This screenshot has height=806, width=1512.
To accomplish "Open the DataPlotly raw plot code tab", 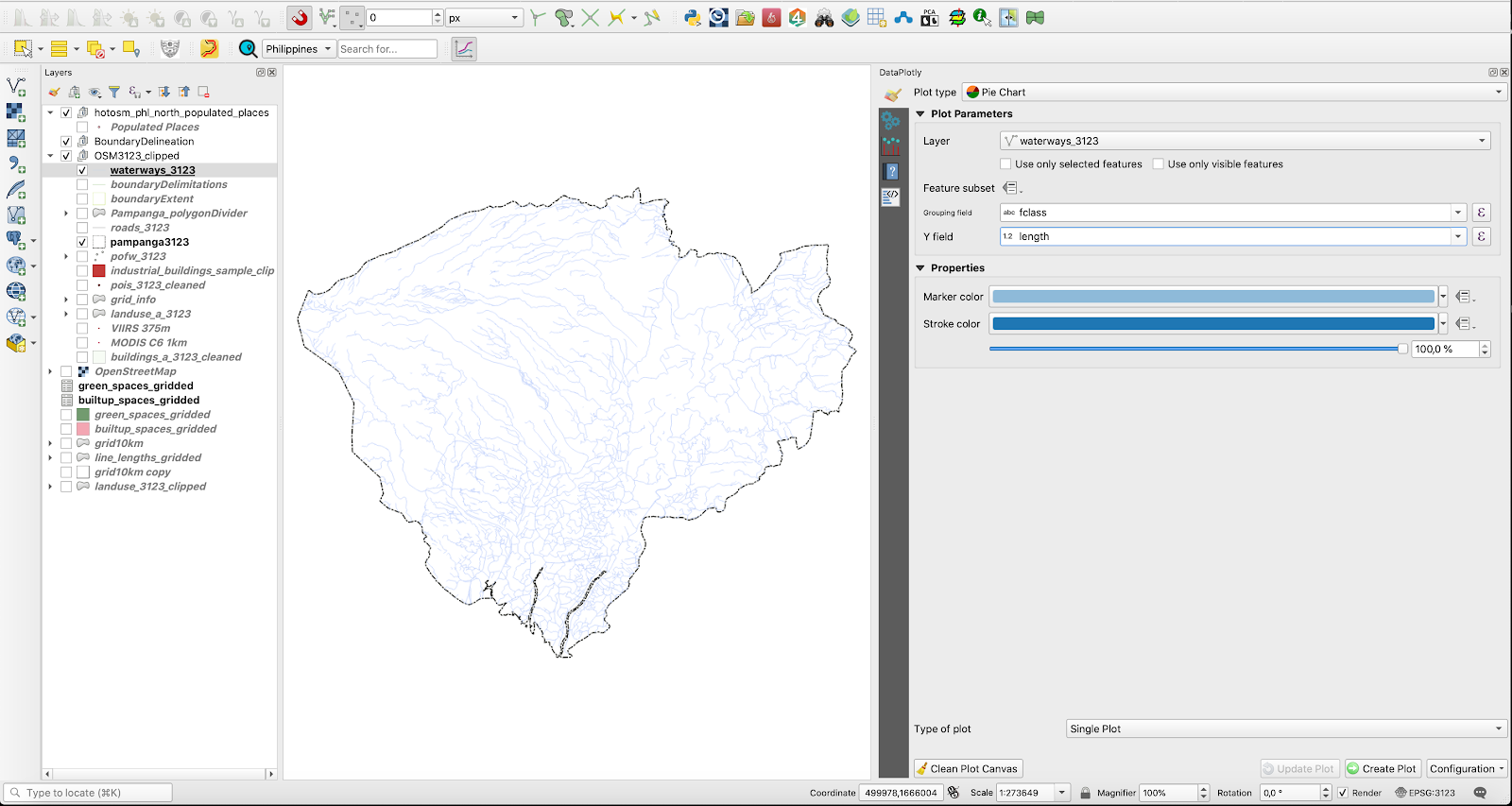I will point(891,197).
